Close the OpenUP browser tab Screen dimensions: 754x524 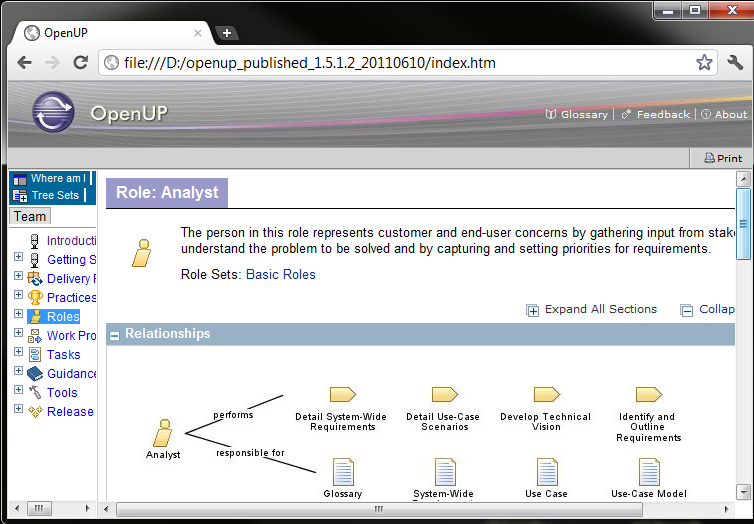(198, 33)
